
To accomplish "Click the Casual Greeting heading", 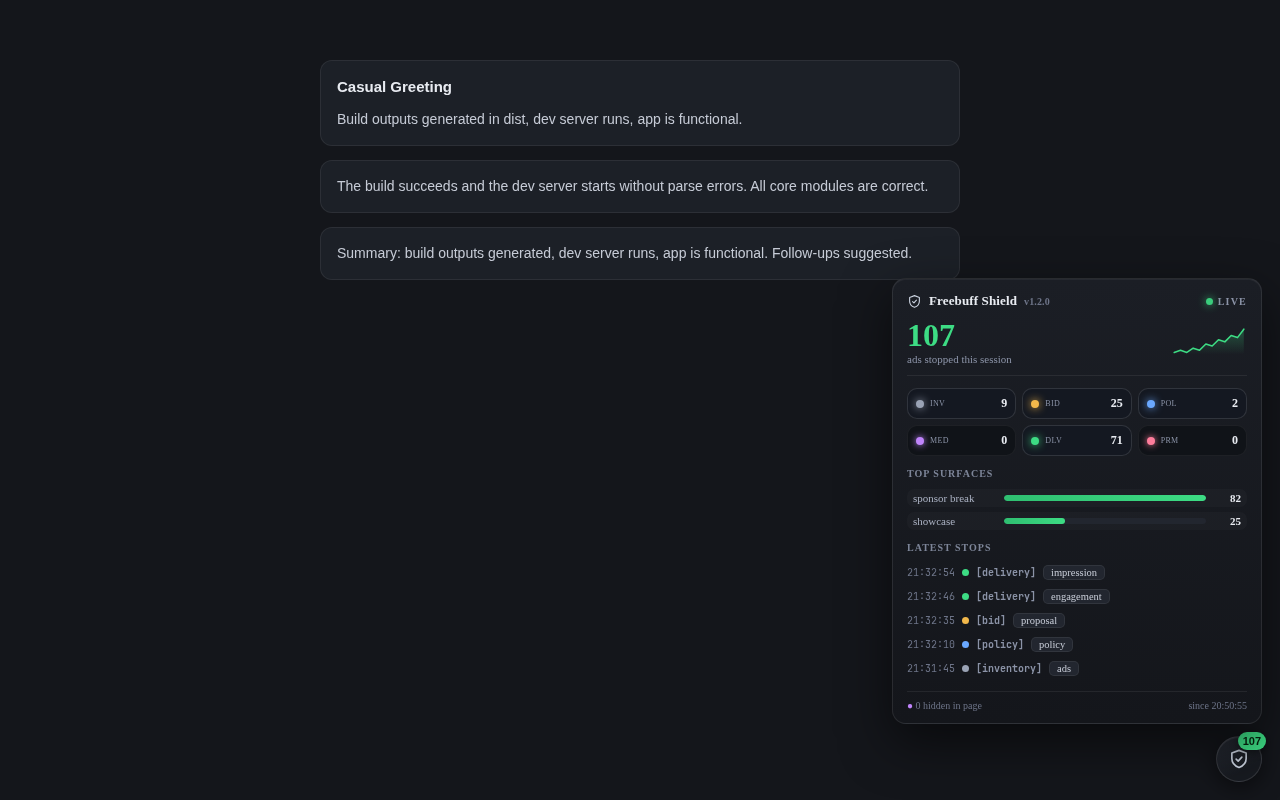I will [x=394, y=87].
